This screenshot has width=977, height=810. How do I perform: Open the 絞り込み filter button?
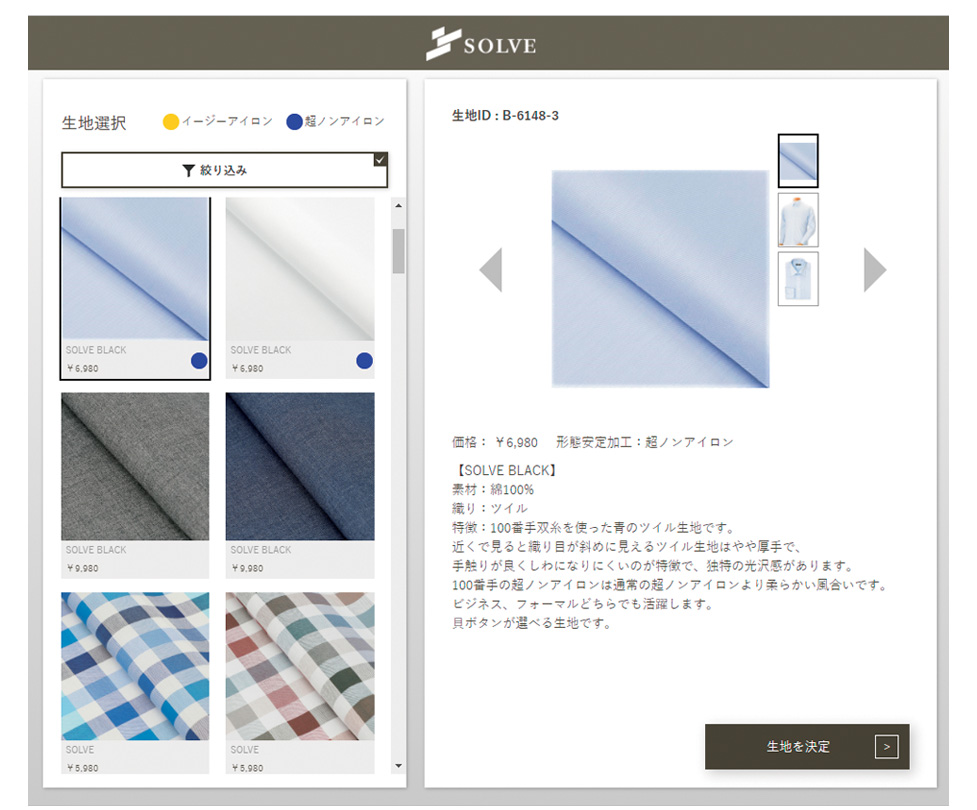(224, 170)
